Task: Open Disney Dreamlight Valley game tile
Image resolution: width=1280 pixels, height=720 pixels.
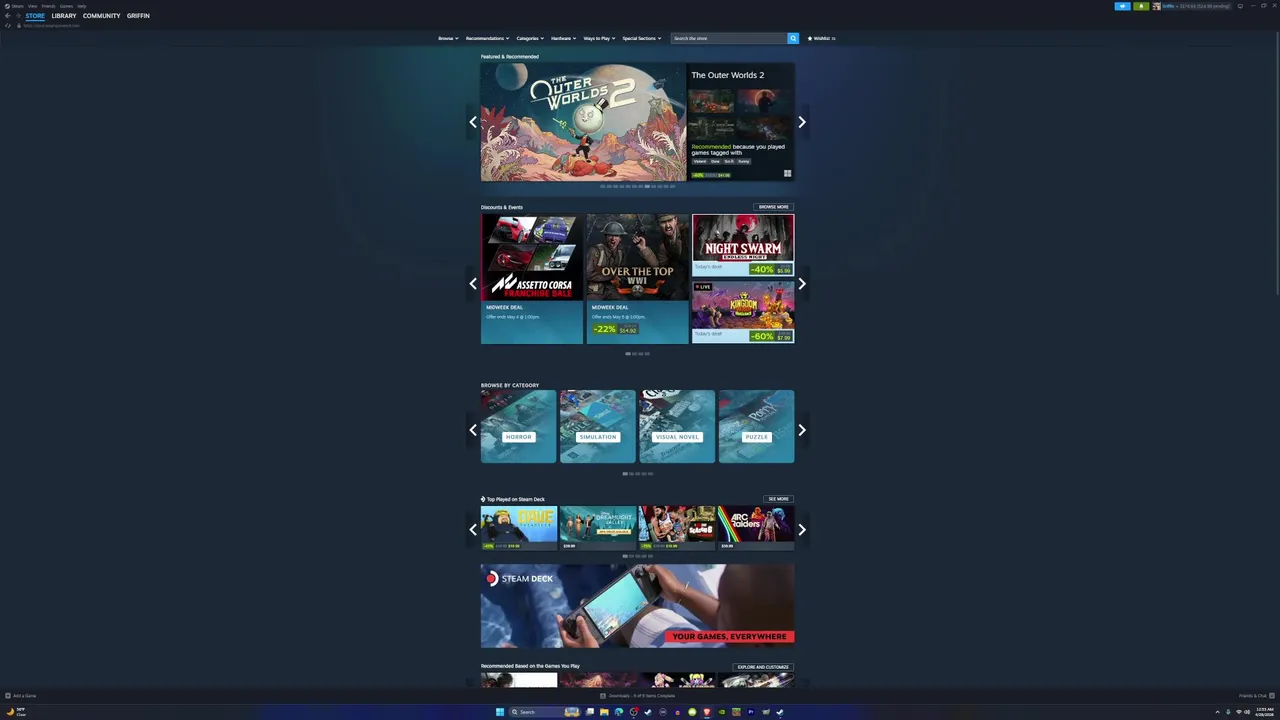Action: point(598,528)
